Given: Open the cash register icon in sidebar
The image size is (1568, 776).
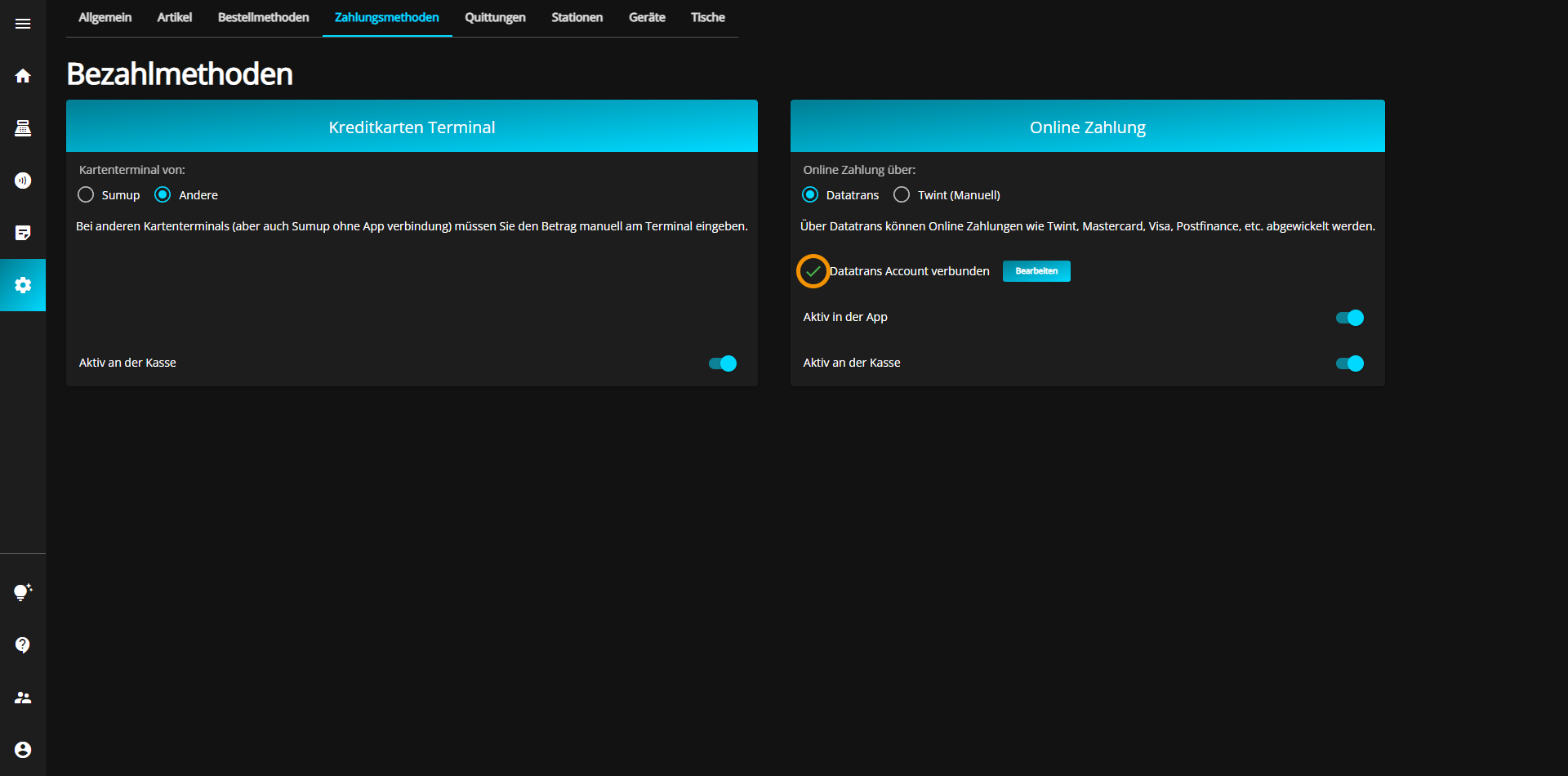Looking at the screenshot, I should tap(23, 128).
